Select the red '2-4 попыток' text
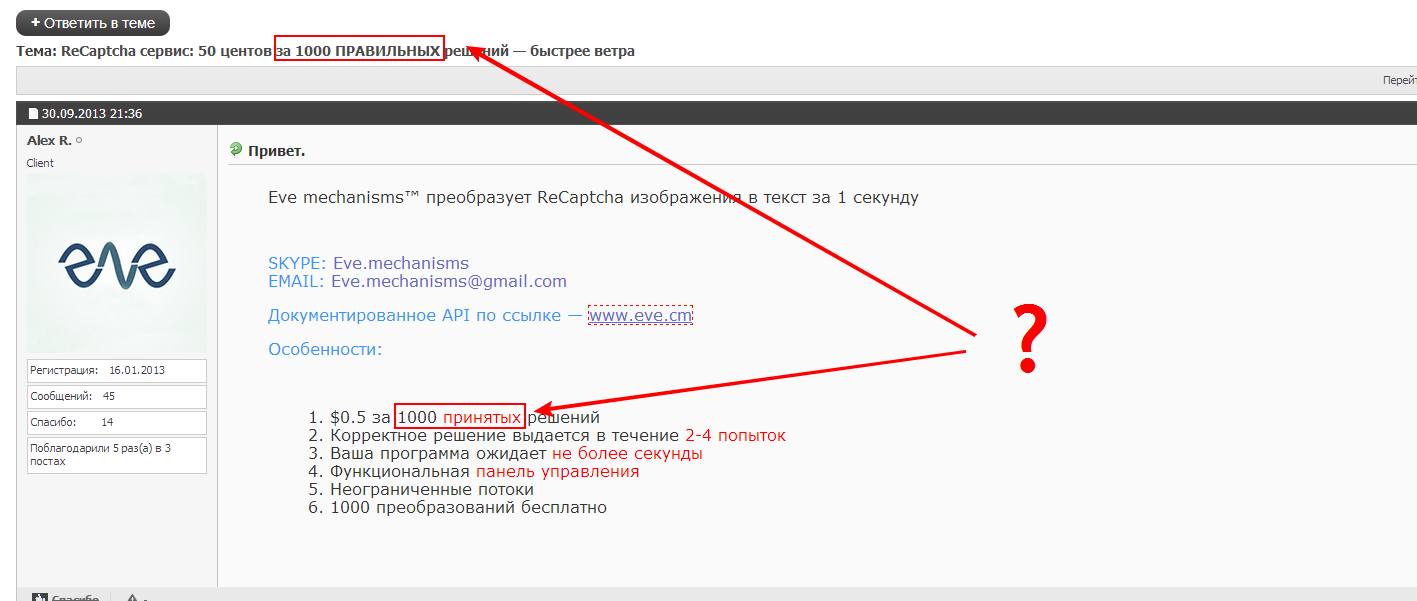Screen dimensions: 1417x601 (x=735, y=435)
